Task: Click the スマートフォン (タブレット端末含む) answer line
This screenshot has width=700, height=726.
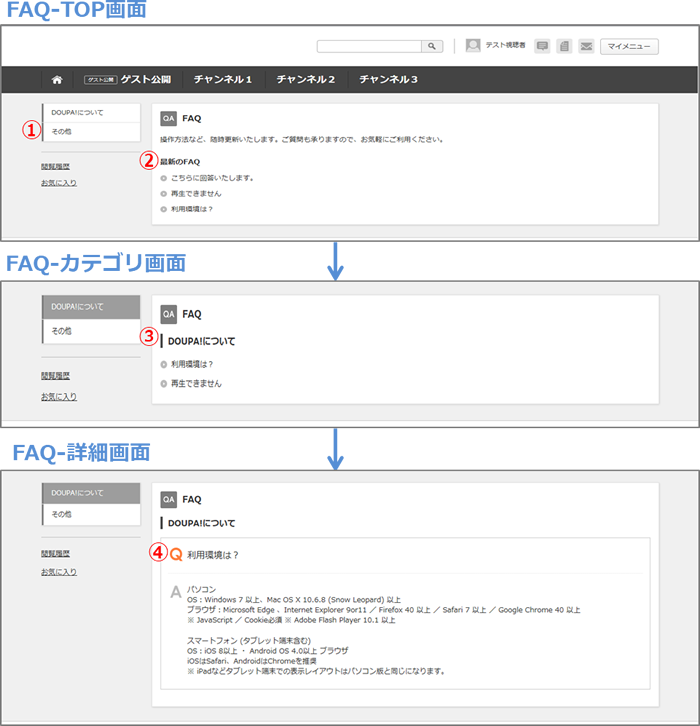Action: pos(249,641)
